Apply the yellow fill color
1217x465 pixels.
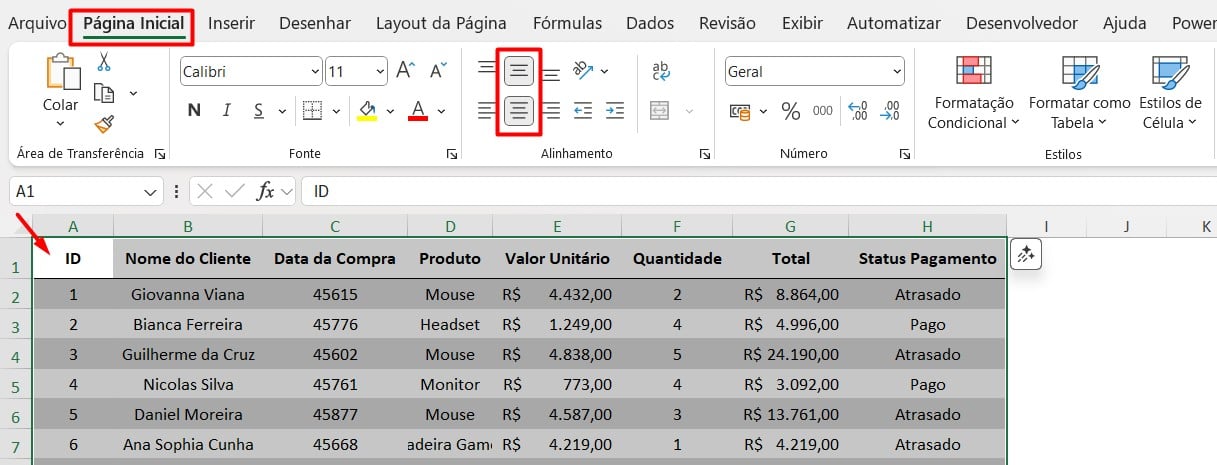(367, 111)
